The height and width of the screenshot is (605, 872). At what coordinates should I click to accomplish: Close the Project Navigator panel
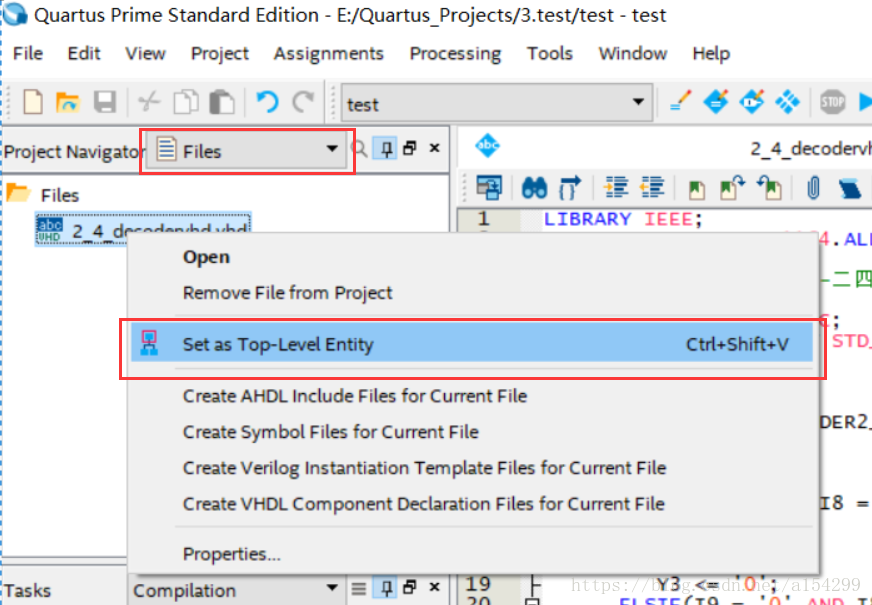tap(435, 148)
